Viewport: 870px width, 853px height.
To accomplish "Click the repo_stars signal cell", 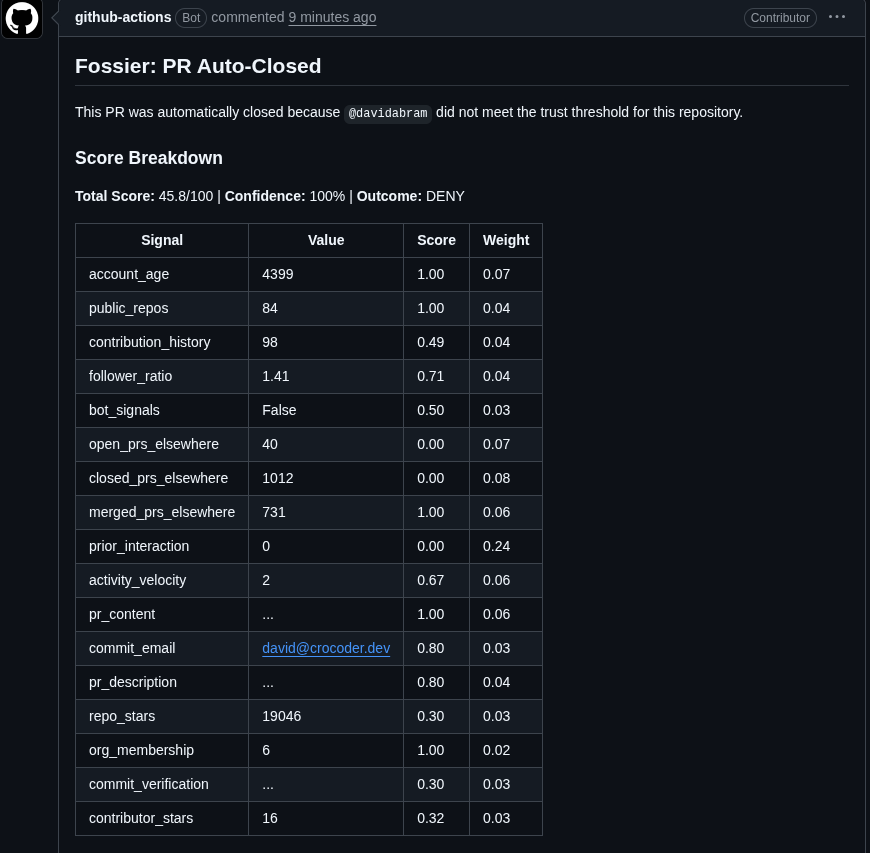I will [x=162, y=716].
